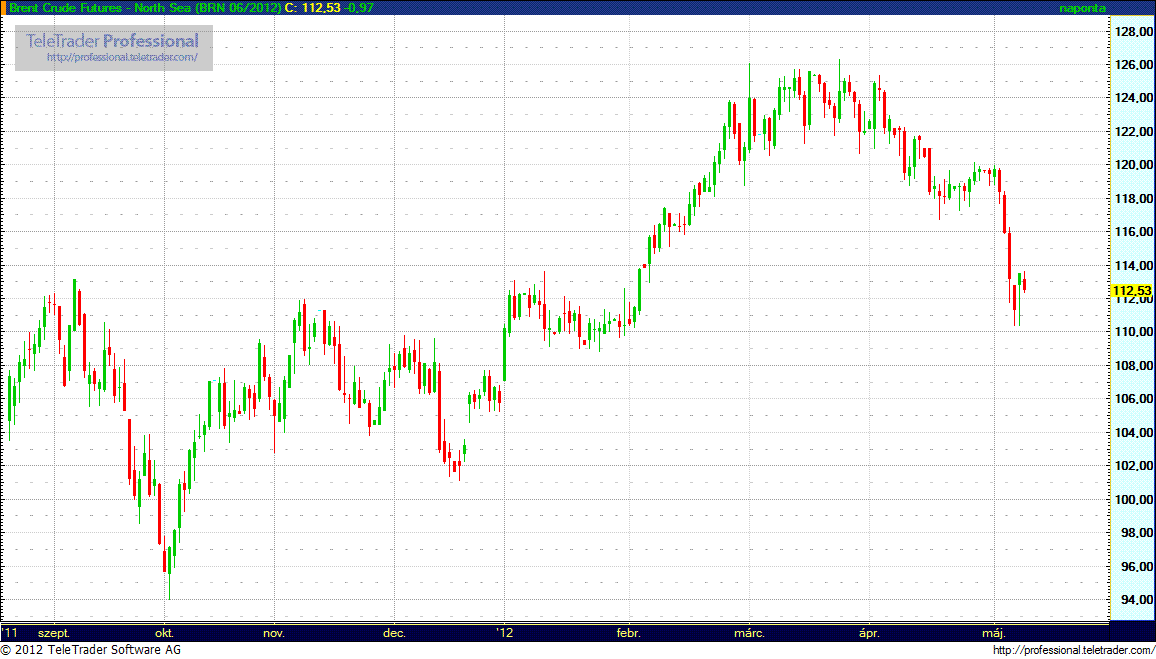Click the © 2012 TeleTrader Software AG notice

coord(91,650)
